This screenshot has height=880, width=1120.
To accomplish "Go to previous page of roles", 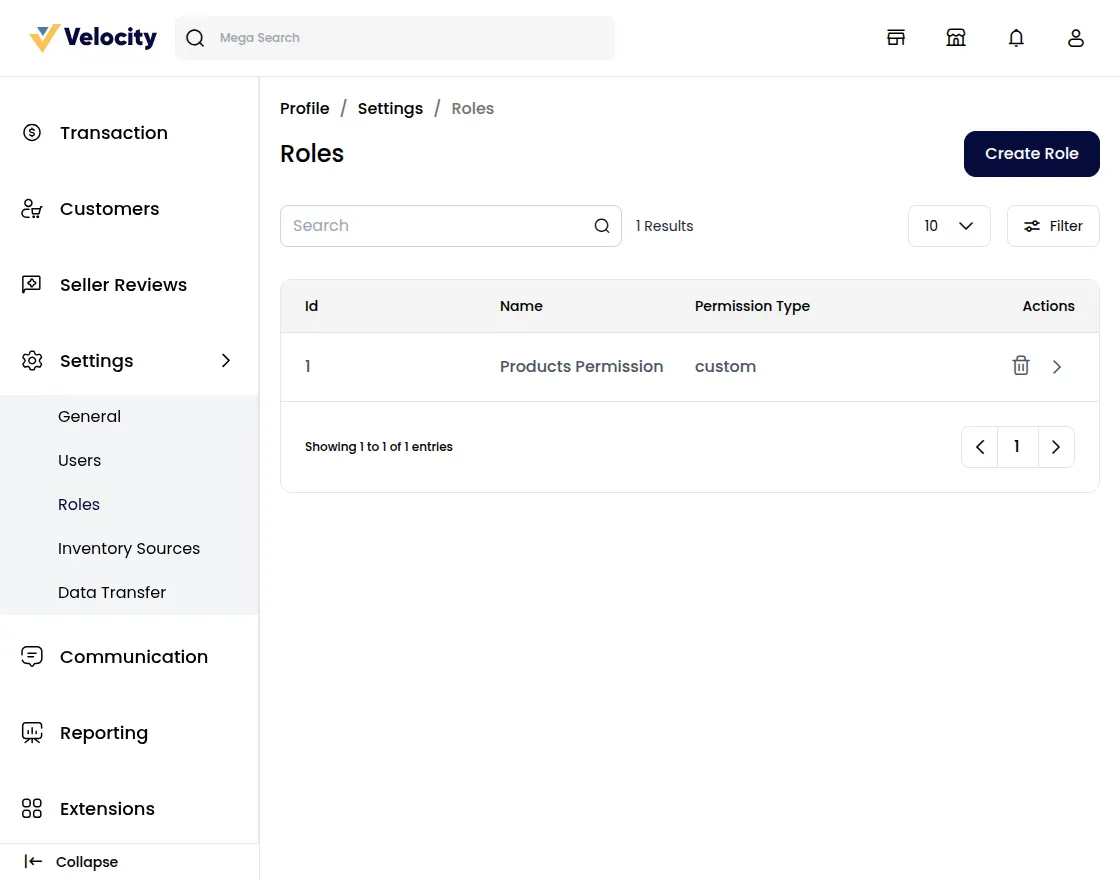I will pyautogui.click(x=980, y=447).
